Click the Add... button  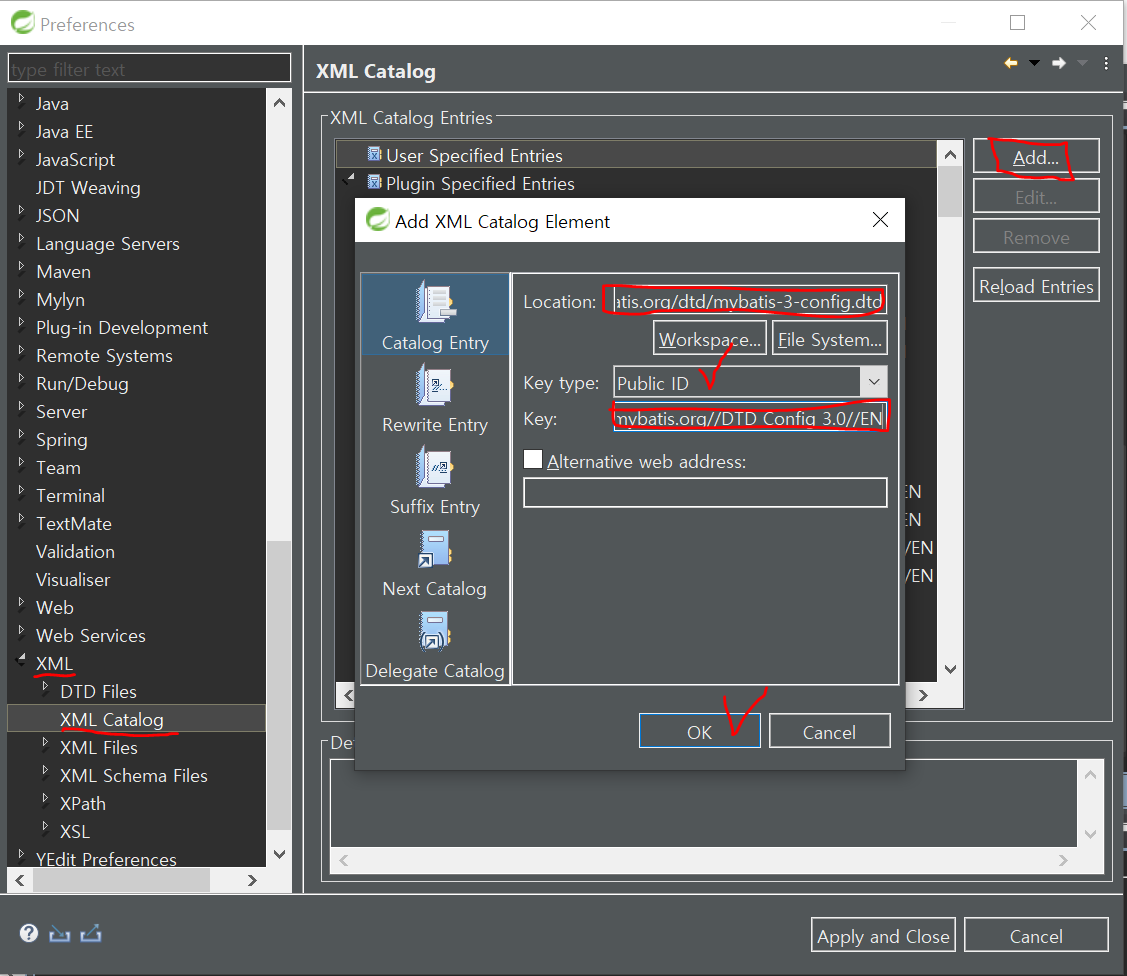[x=1036, y=156]
